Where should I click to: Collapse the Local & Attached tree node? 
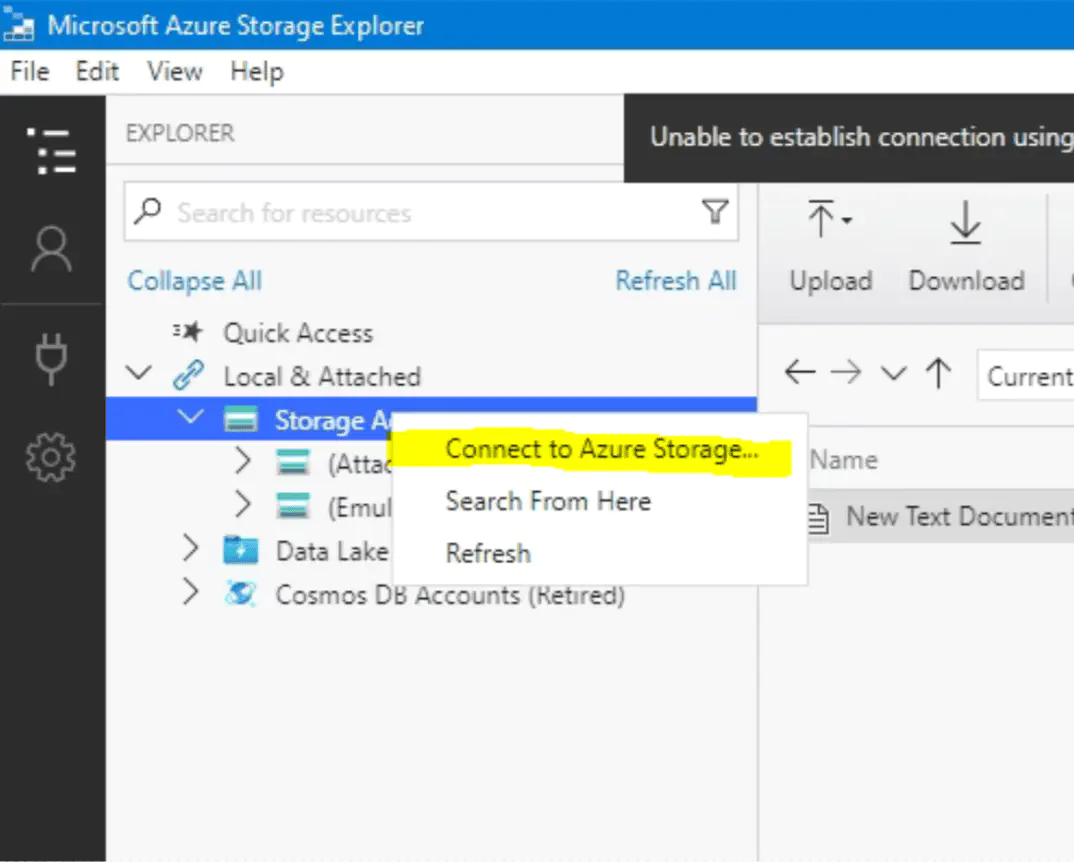click(140, 376)
